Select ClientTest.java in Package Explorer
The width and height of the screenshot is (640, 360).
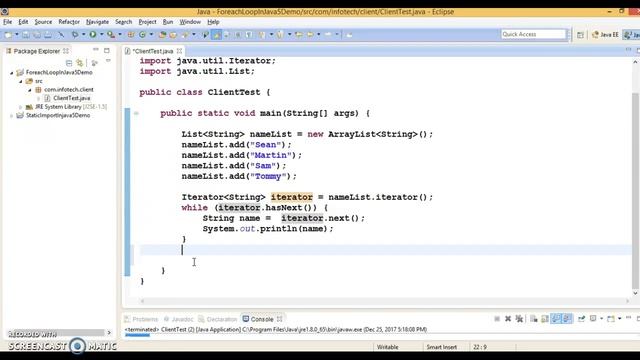coord(72,98)
